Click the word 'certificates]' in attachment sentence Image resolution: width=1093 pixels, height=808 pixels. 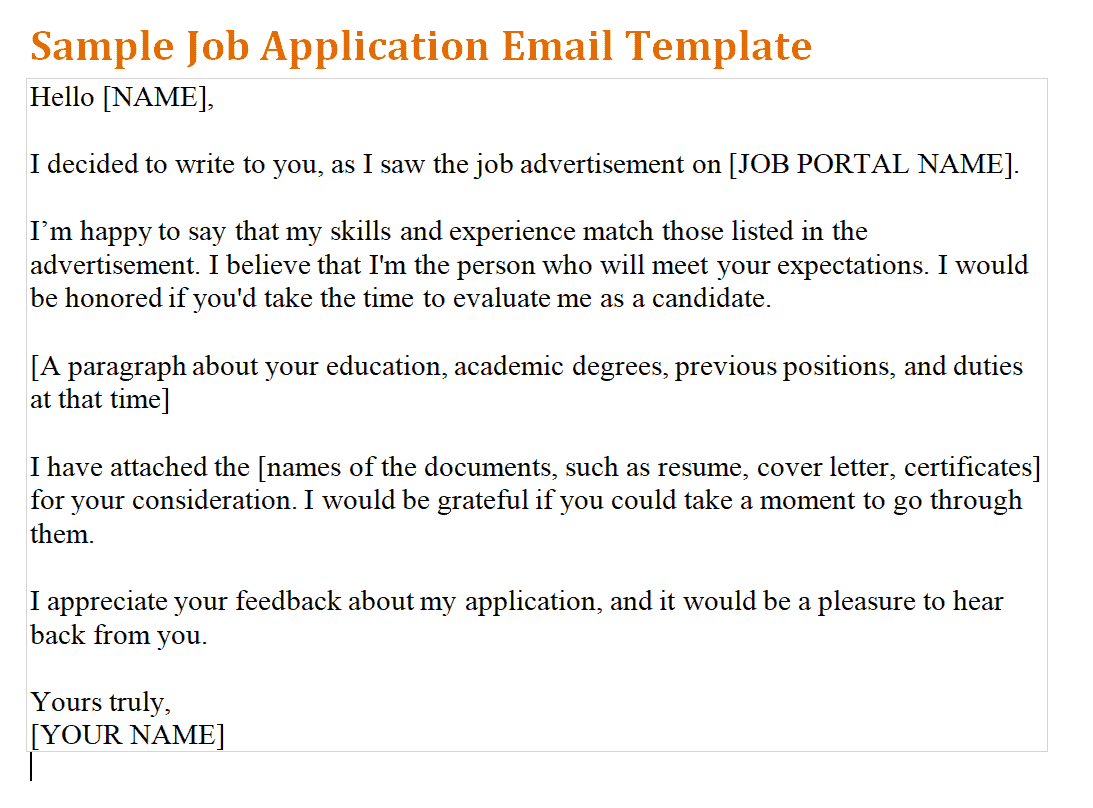pos(972,468)
